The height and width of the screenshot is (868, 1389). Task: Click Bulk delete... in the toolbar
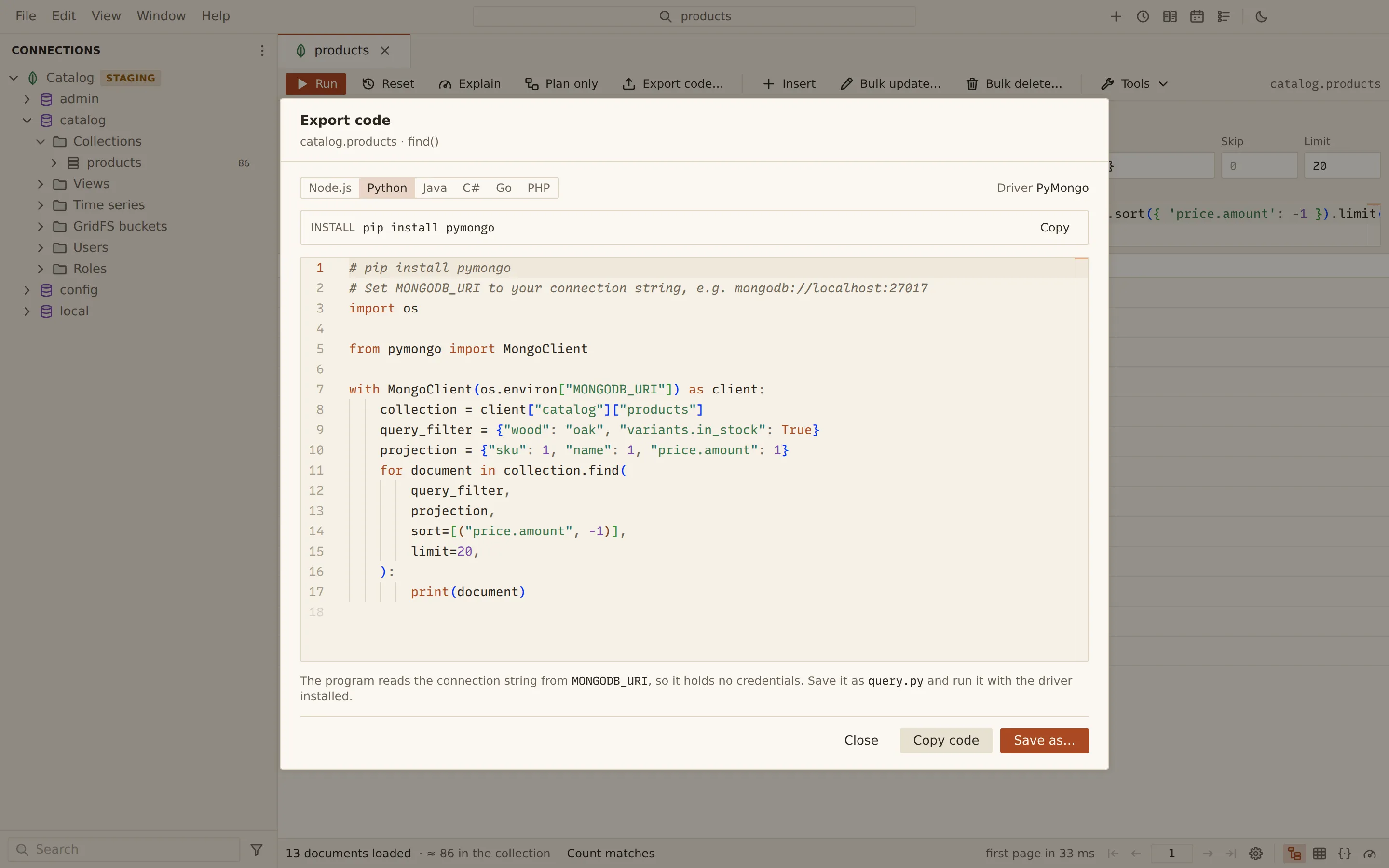tap(1014, 84)
